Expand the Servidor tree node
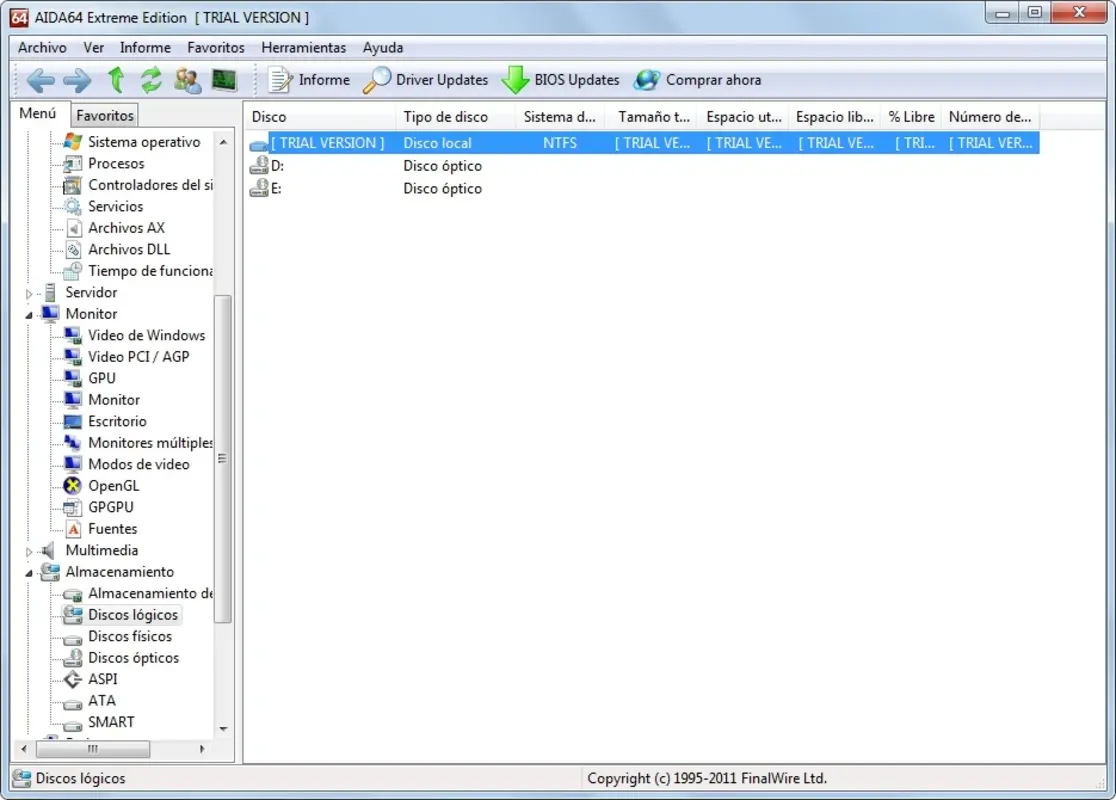The width and height of the screenshot is (1116, 800). click(x=27, y=292)
